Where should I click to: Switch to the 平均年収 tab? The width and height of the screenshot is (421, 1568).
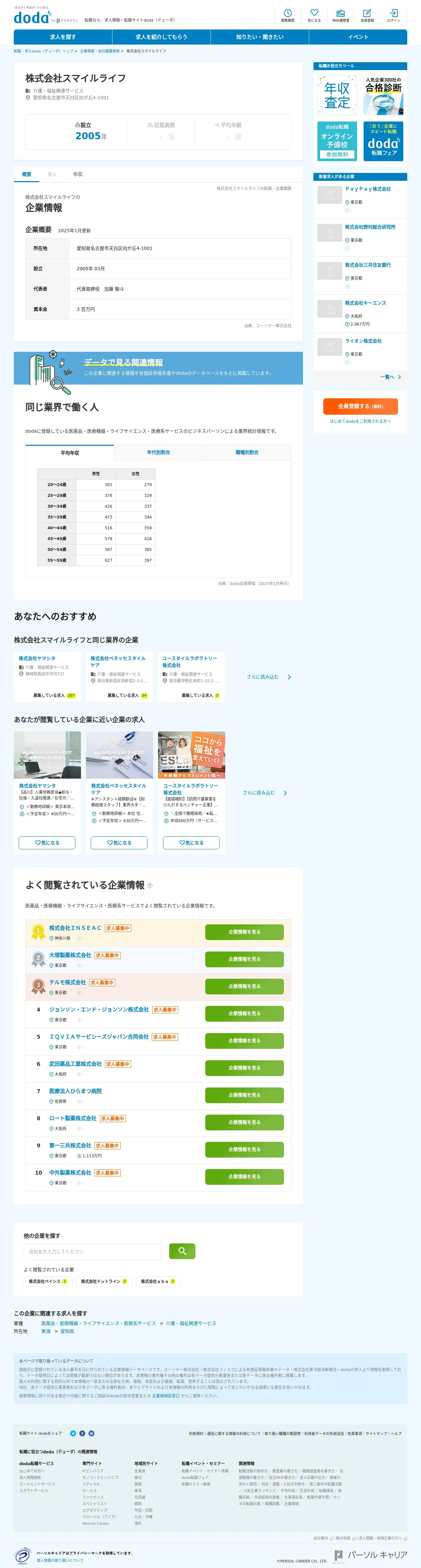coord(70,453)
